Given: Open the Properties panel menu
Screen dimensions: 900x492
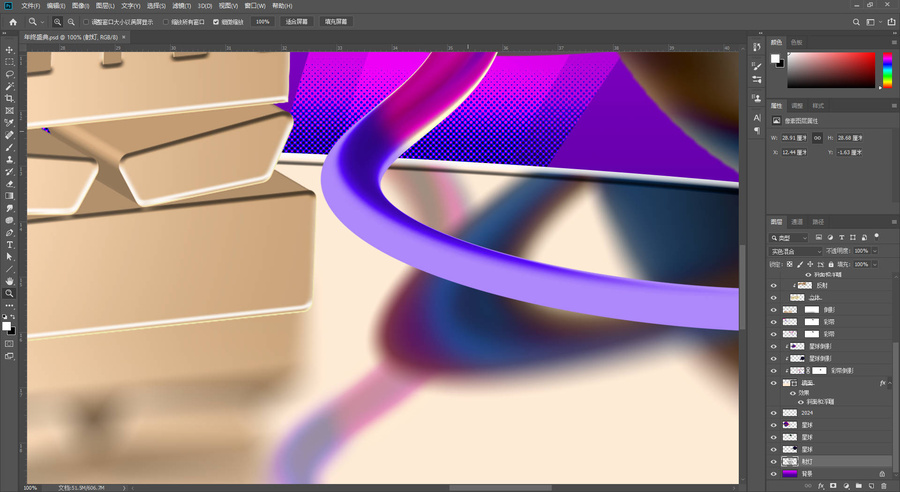Looking at the screenshot, I should tap(893, 106).
